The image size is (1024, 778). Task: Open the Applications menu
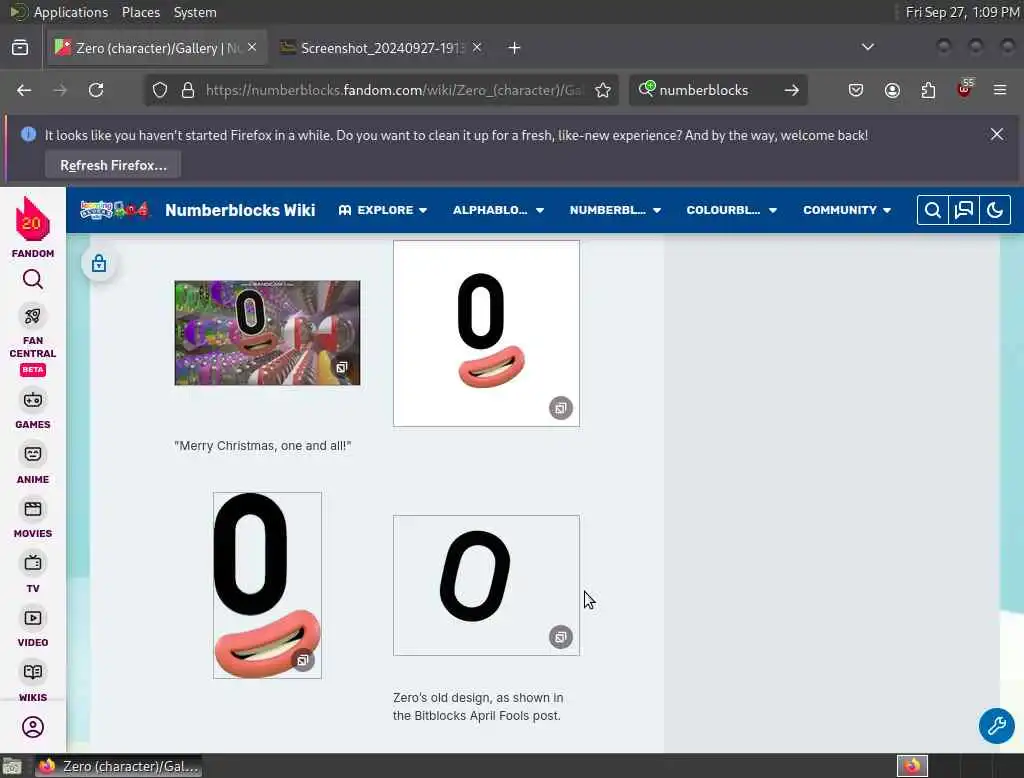pyautogui.click(x=71, y=12)
